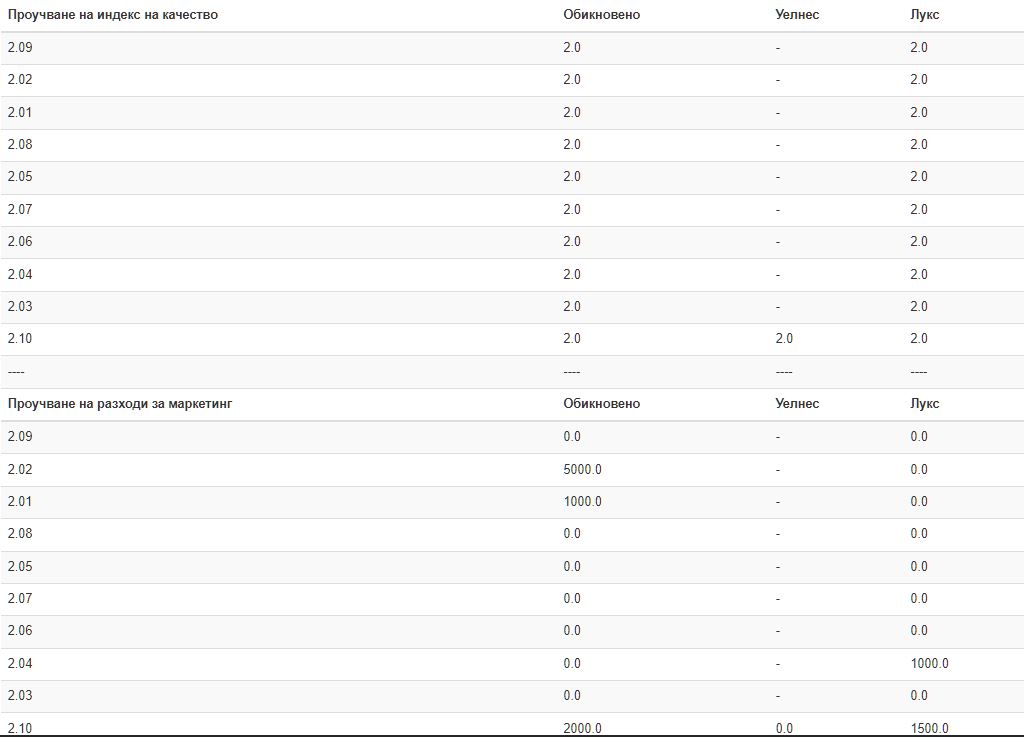Select the 'Обикновено' header in quality table

601,14
